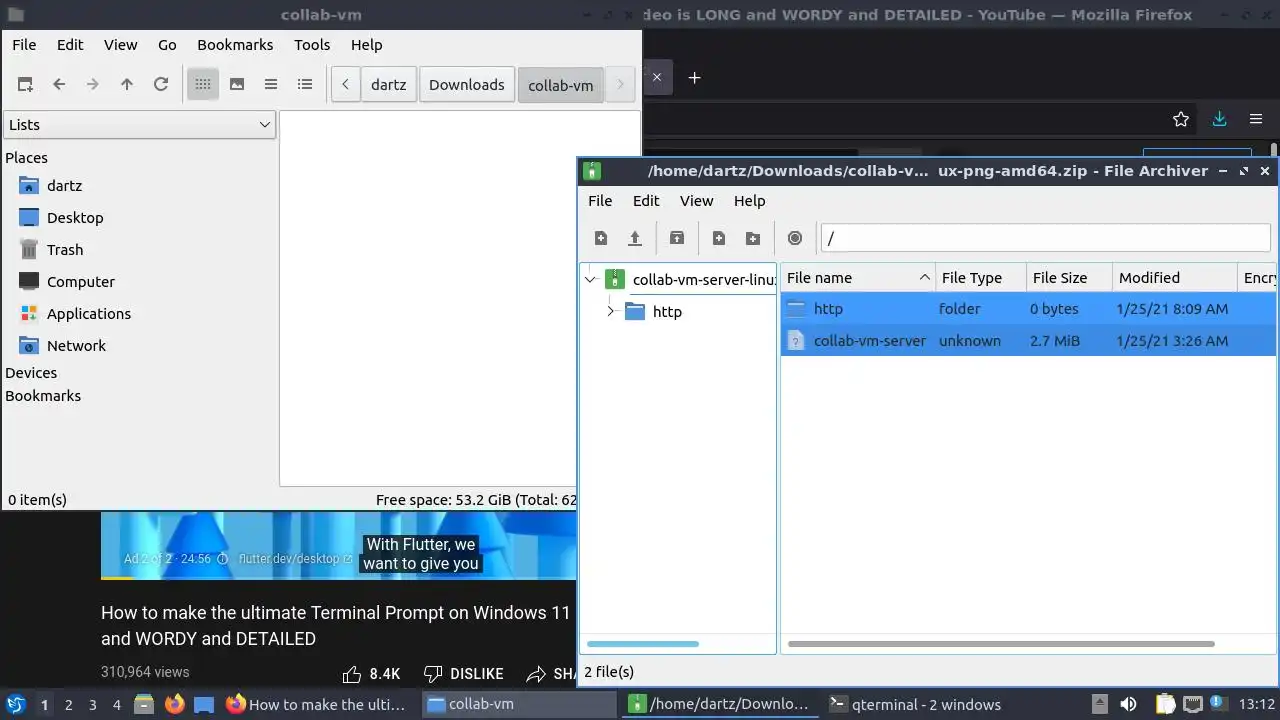Open a new tab in the file manager

coord(25,85)
